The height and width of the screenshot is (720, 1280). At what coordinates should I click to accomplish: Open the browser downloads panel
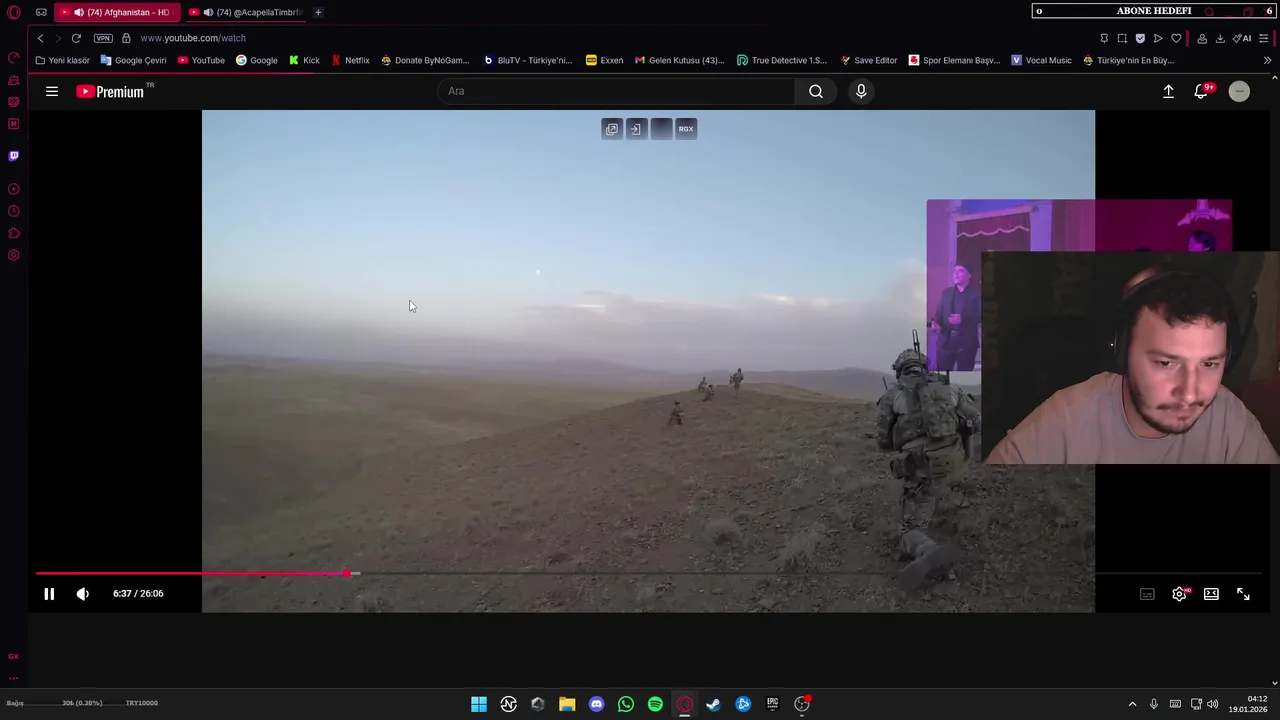1220,38
